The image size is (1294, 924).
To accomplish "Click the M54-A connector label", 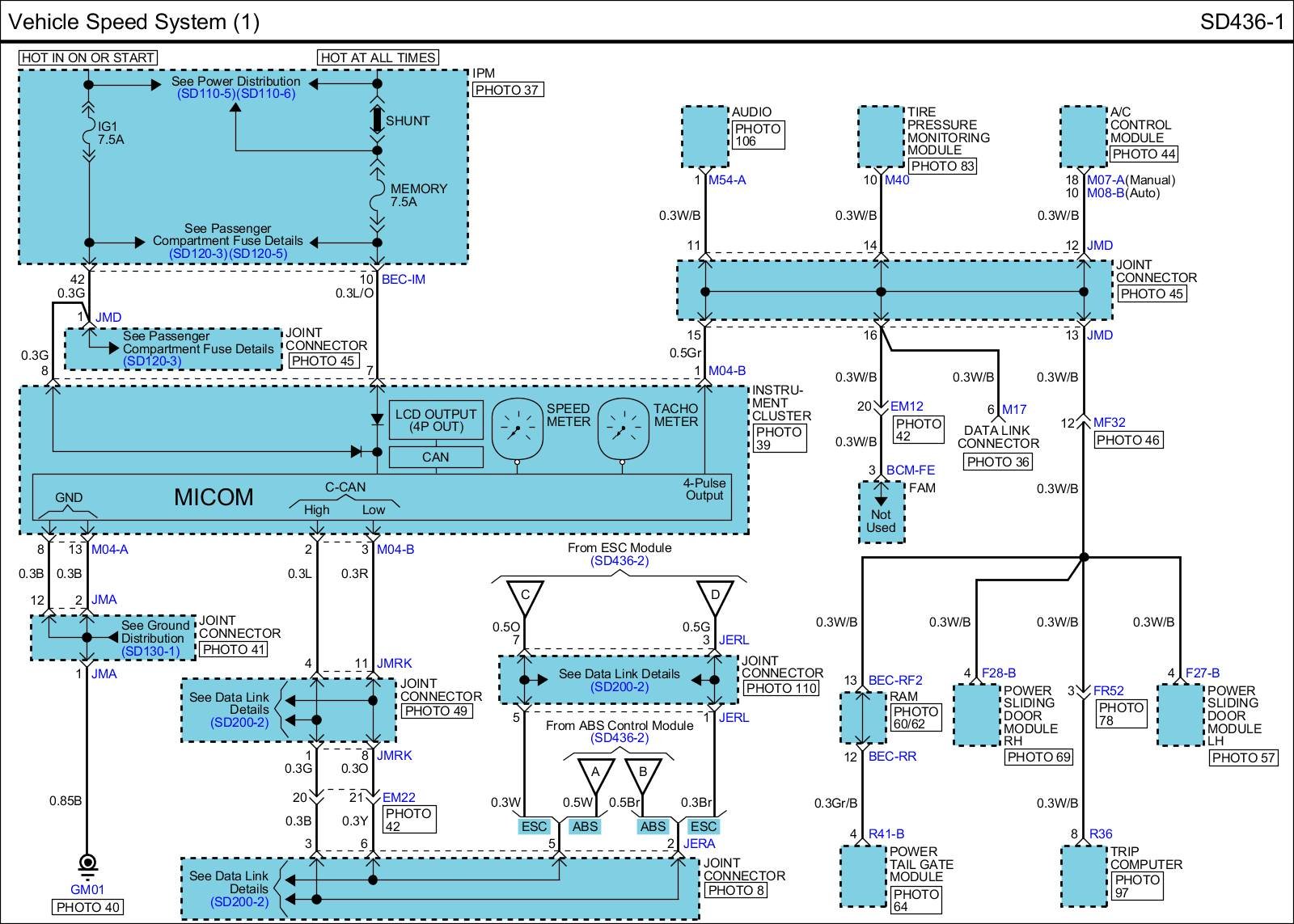I will pyautogui.click(x=727, y=180).
